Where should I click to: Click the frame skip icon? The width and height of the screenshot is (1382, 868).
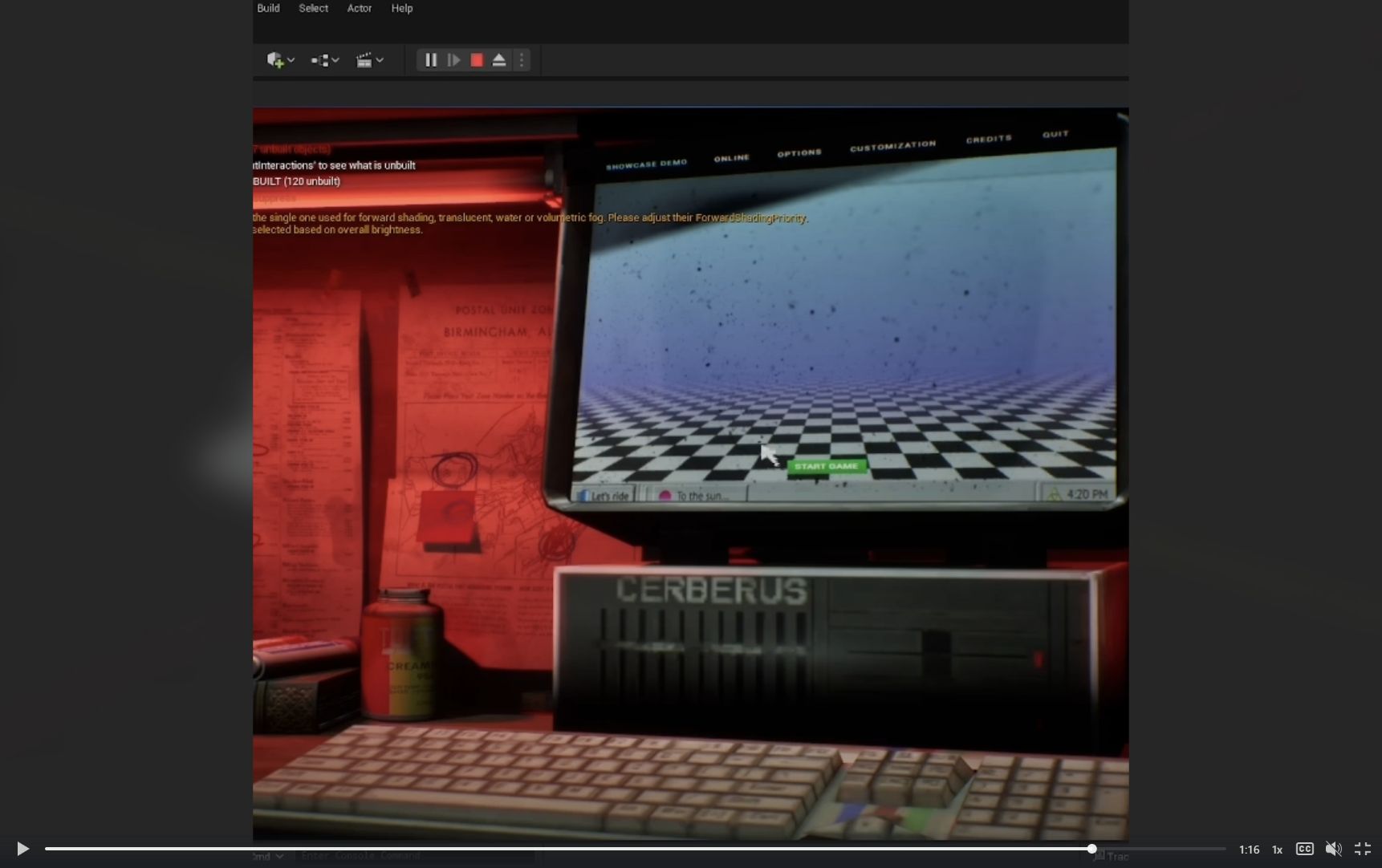(453, 60)
